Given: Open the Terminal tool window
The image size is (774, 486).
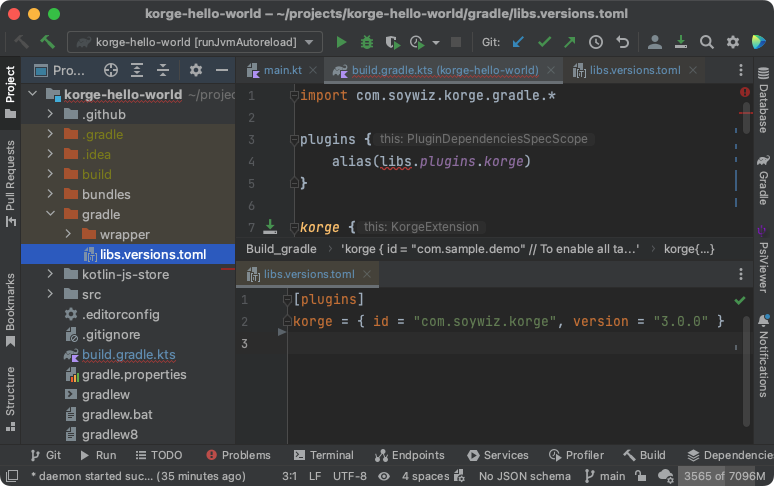Looking at the screenshot, I should pyautogui.click(x=323, y=455).
